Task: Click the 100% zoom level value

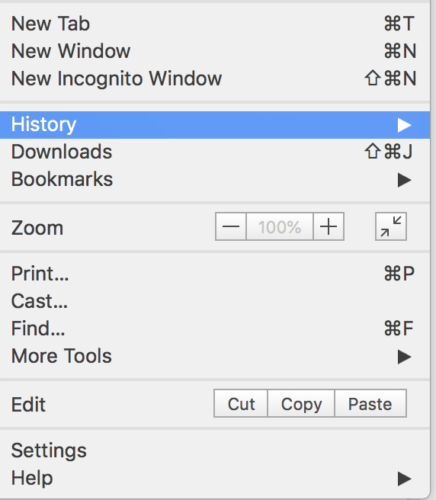Action: (x=280, y=227)
